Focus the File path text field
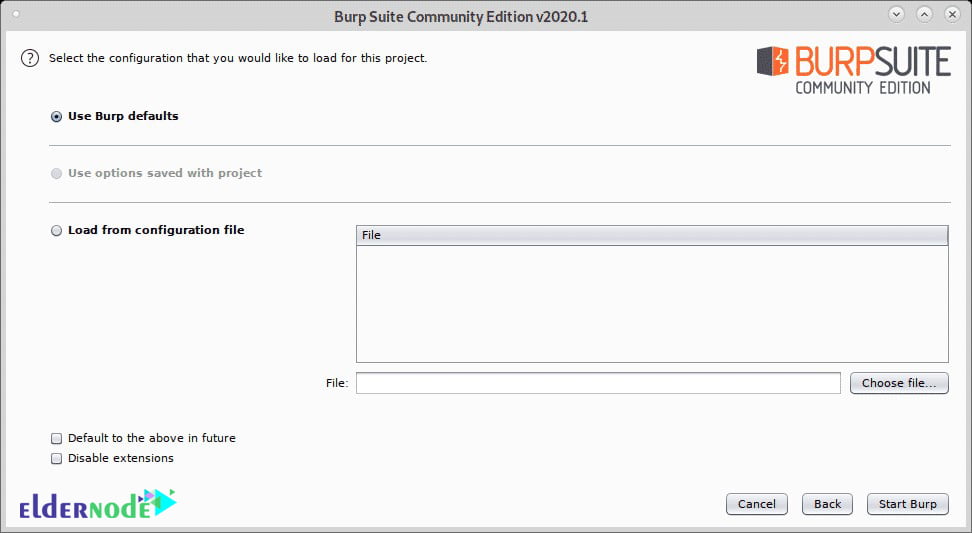Screen dimensions: 972x533 pyautogui.click(x=598, y=383)
